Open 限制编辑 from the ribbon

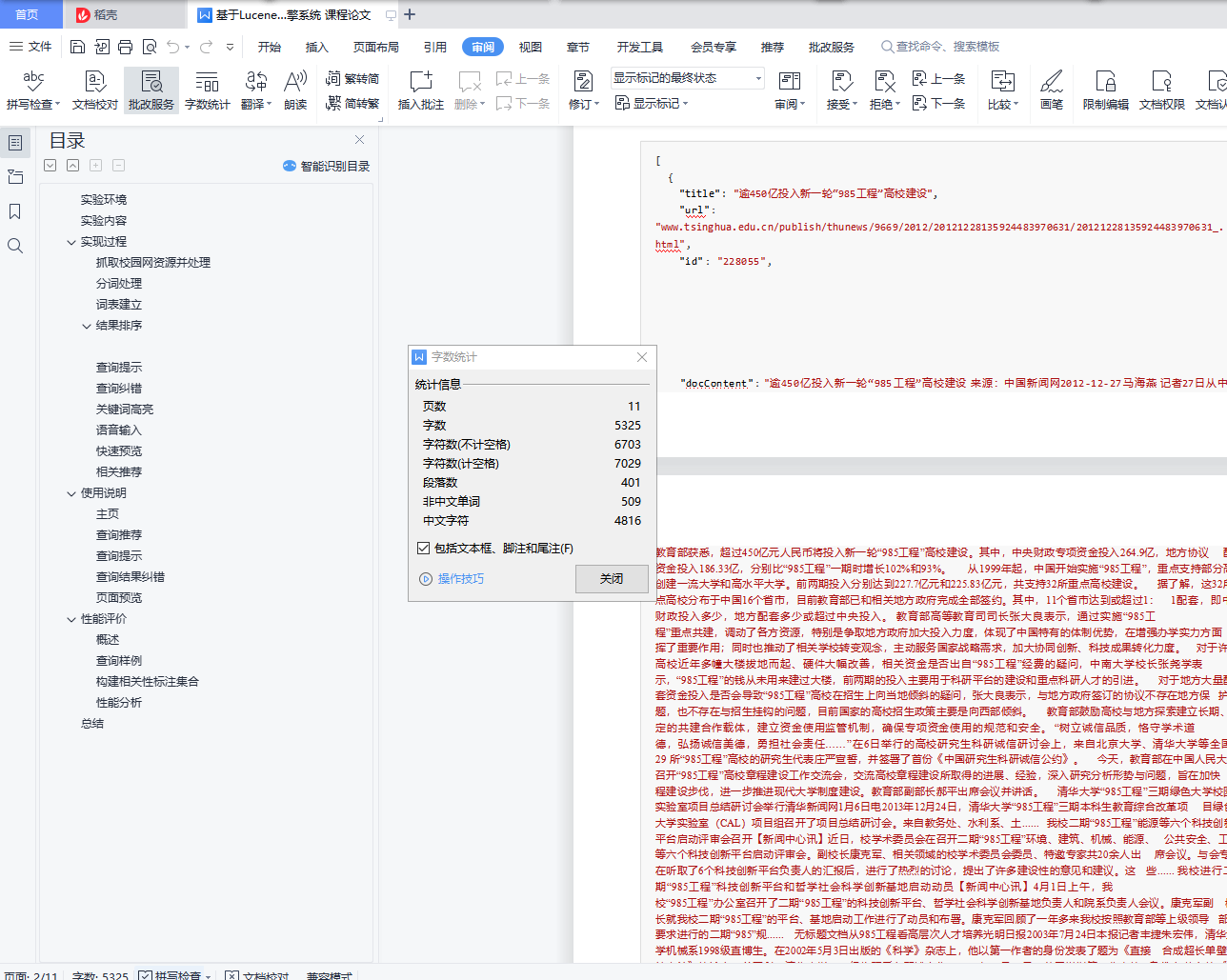click(x=1106, y=90)
